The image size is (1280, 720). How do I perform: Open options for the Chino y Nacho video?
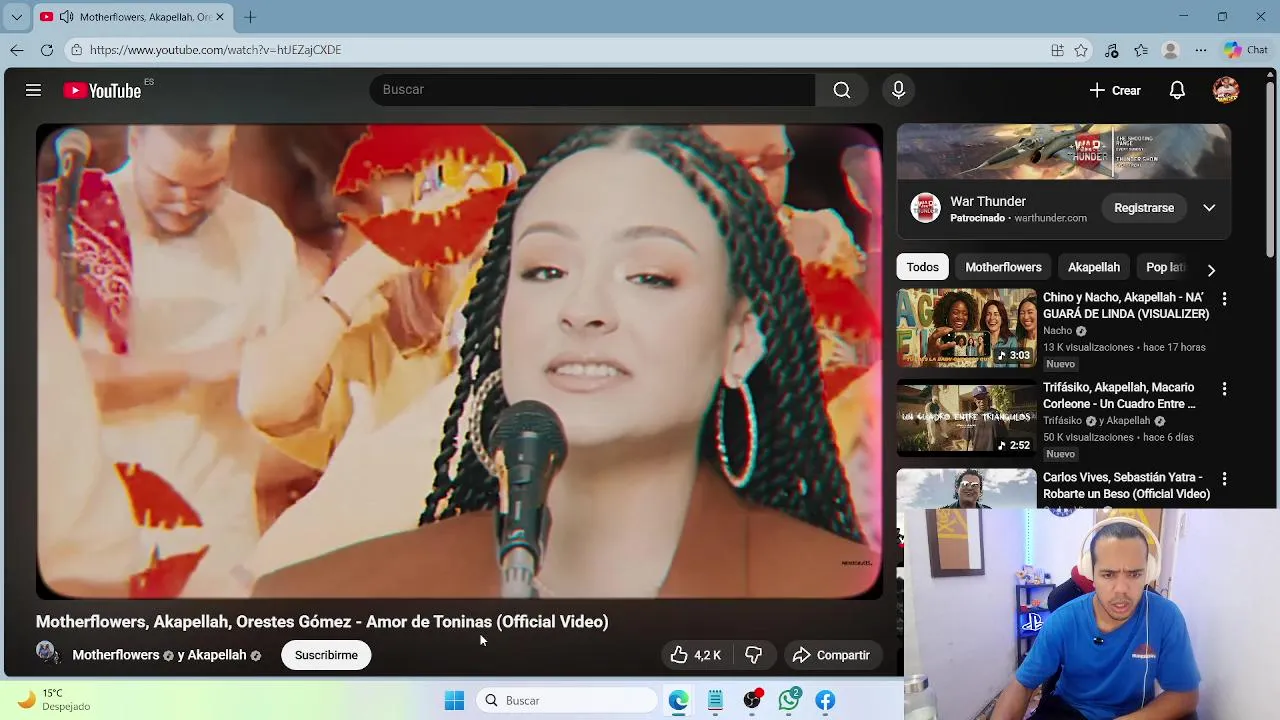[1224, 299]
